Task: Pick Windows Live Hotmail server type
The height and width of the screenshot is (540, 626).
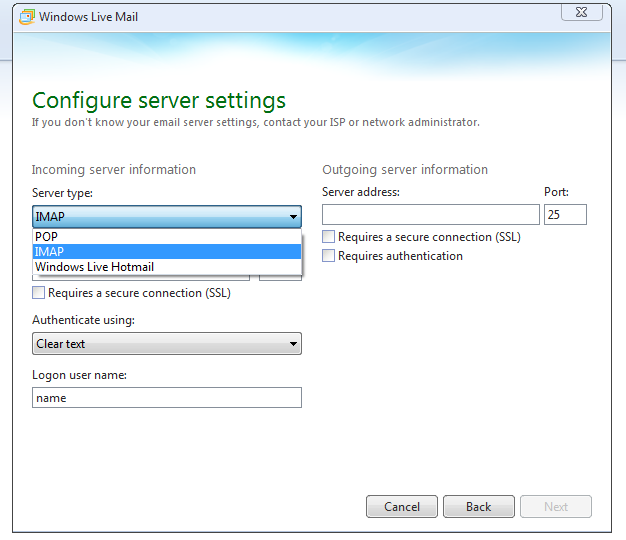Action: [x=166, y=267]
